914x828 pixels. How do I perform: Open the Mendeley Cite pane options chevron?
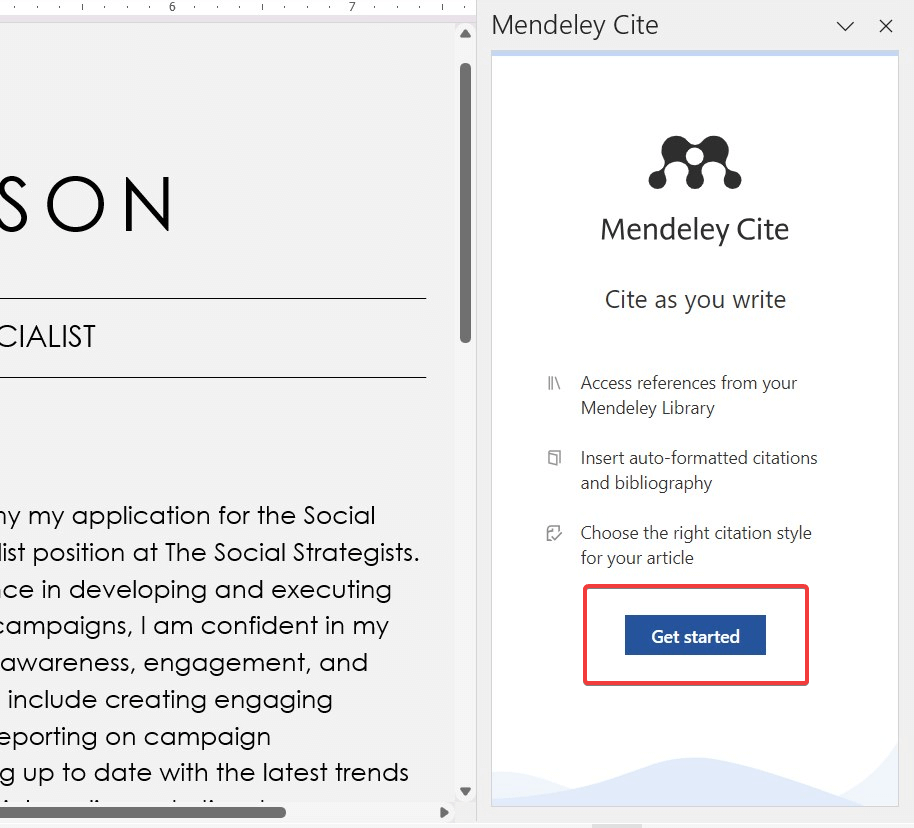(x=846, y=26)
